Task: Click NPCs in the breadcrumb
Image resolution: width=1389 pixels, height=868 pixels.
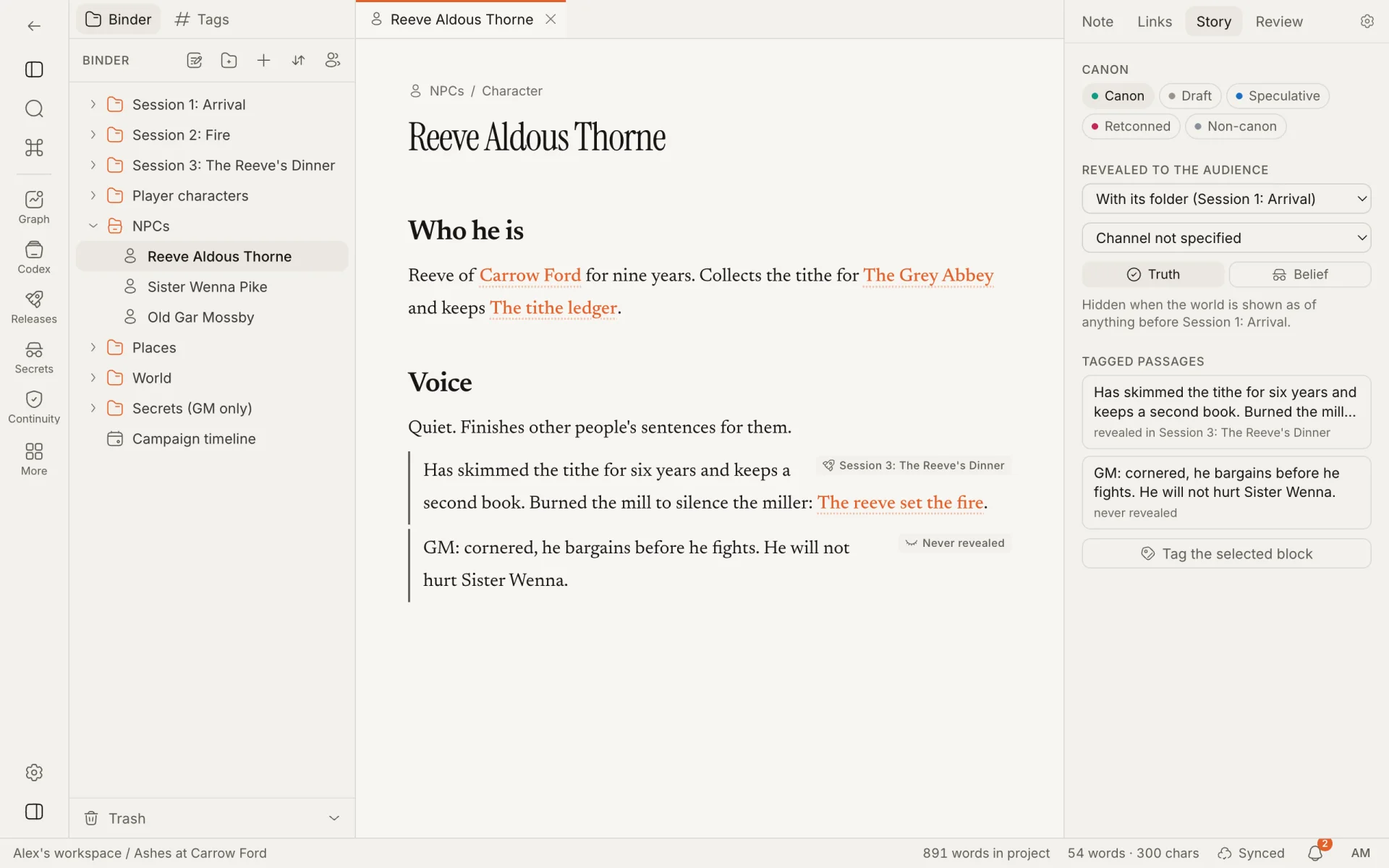Action: pyautogui.click(x=446, y=91)
